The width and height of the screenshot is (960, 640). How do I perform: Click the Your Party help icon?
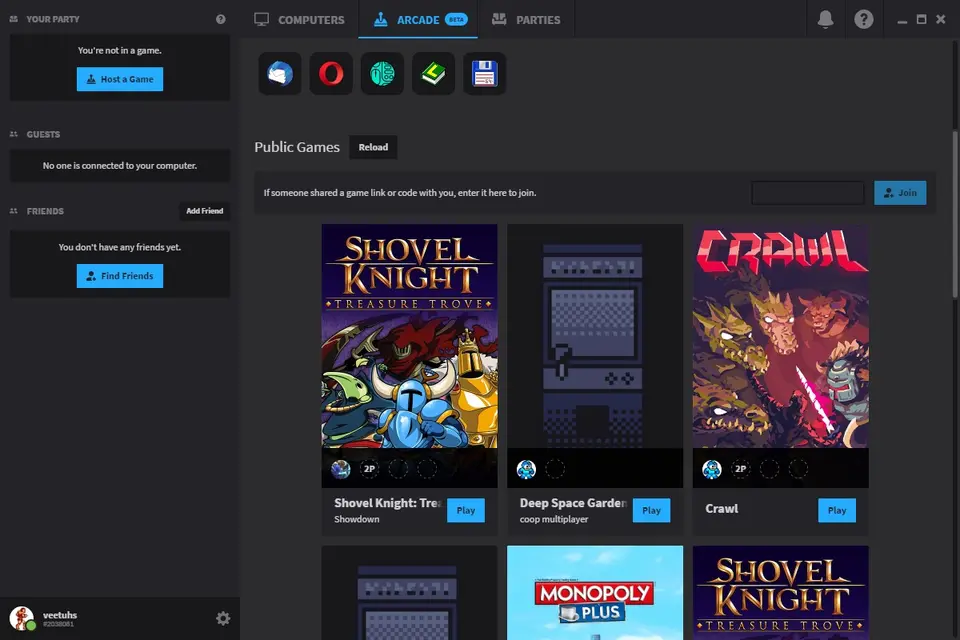pyautogui.click(x=221, y=19)
